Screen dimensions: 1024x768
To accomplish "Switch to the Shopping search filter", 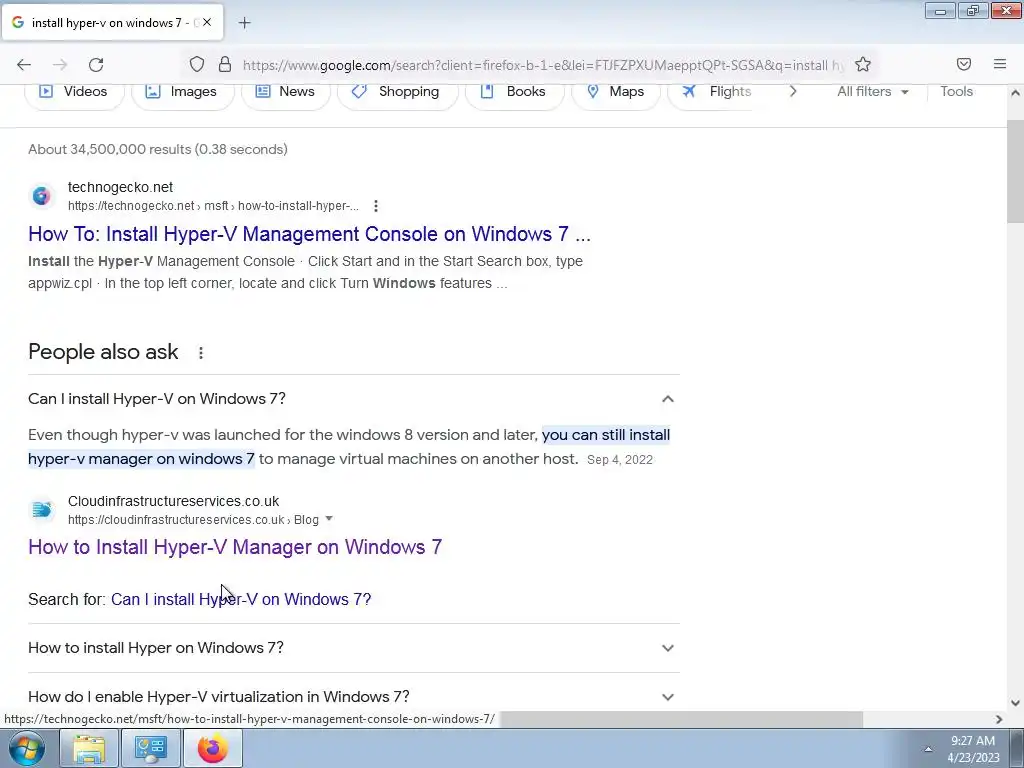I will pyautogui.click(x=397, y=92).
